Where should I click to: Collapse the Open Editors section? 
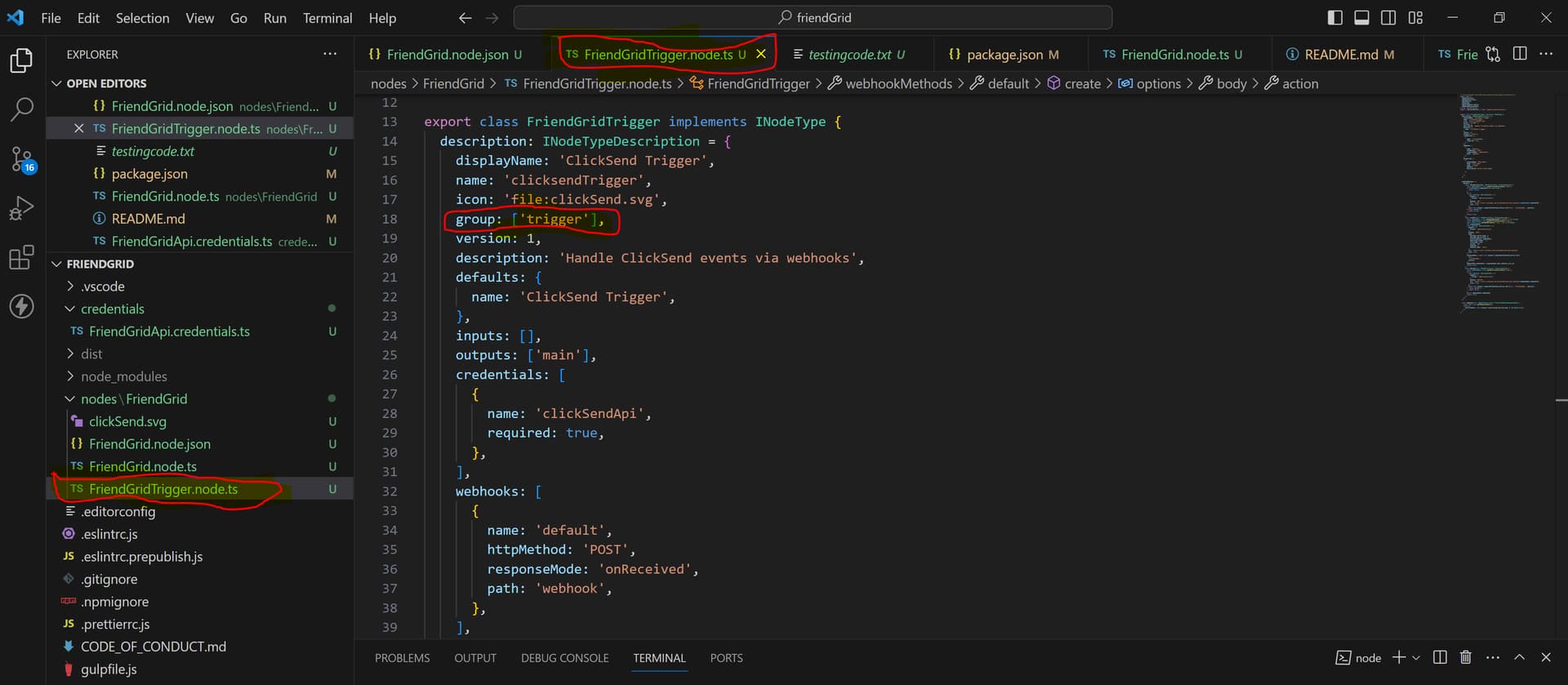106,83
